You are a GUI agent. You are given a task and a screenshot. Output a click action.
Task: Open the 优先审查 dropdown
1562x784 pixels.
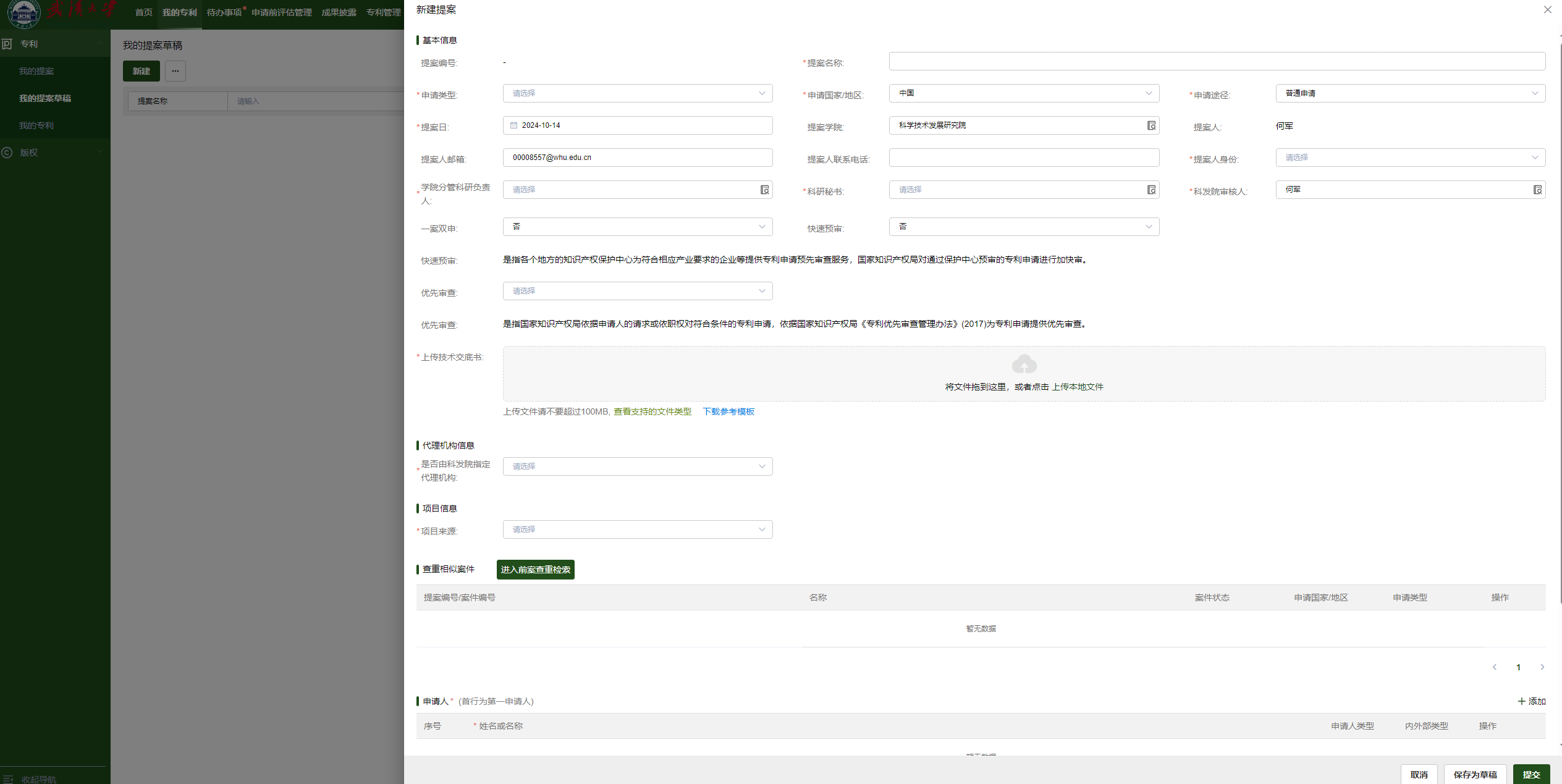tap(638, 291)
